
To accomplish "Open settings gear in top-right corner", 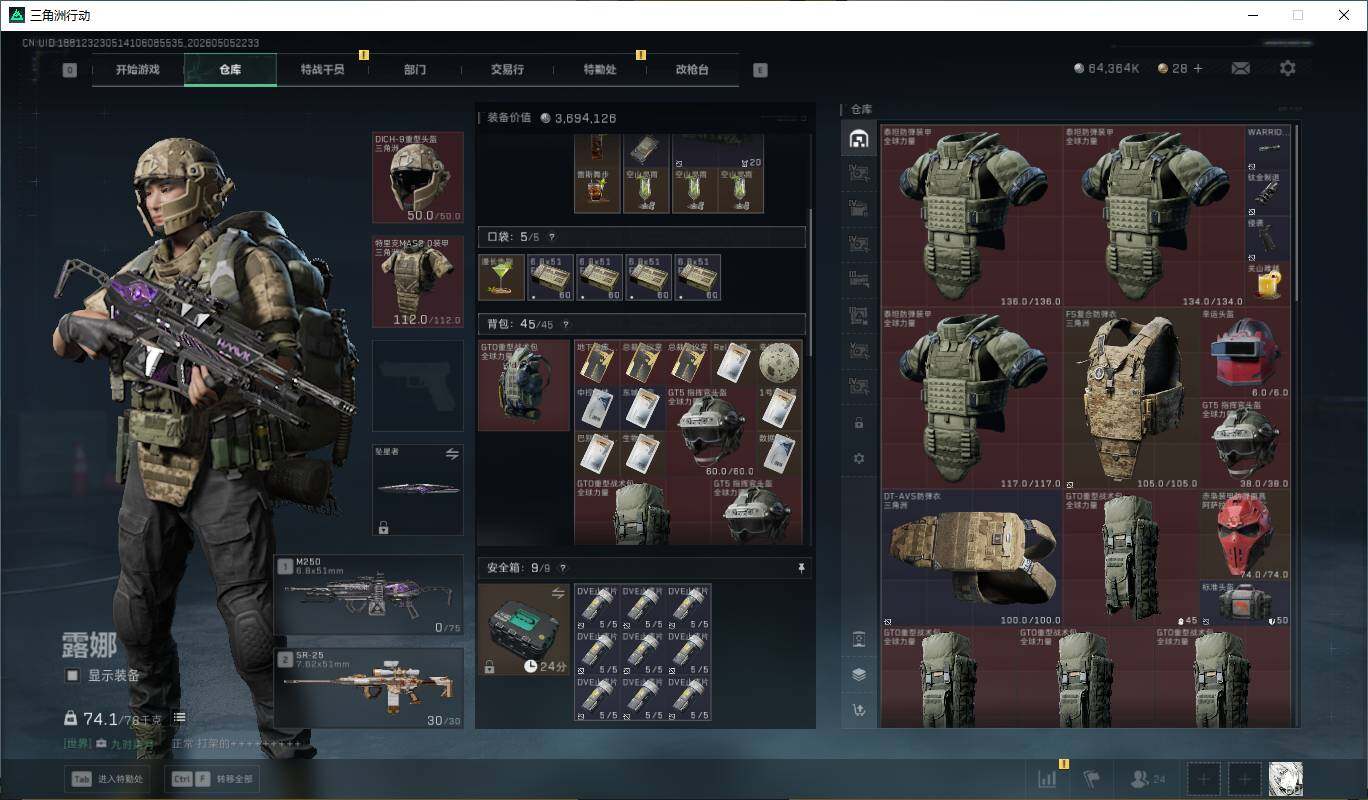I will (x=1287, y=68).
